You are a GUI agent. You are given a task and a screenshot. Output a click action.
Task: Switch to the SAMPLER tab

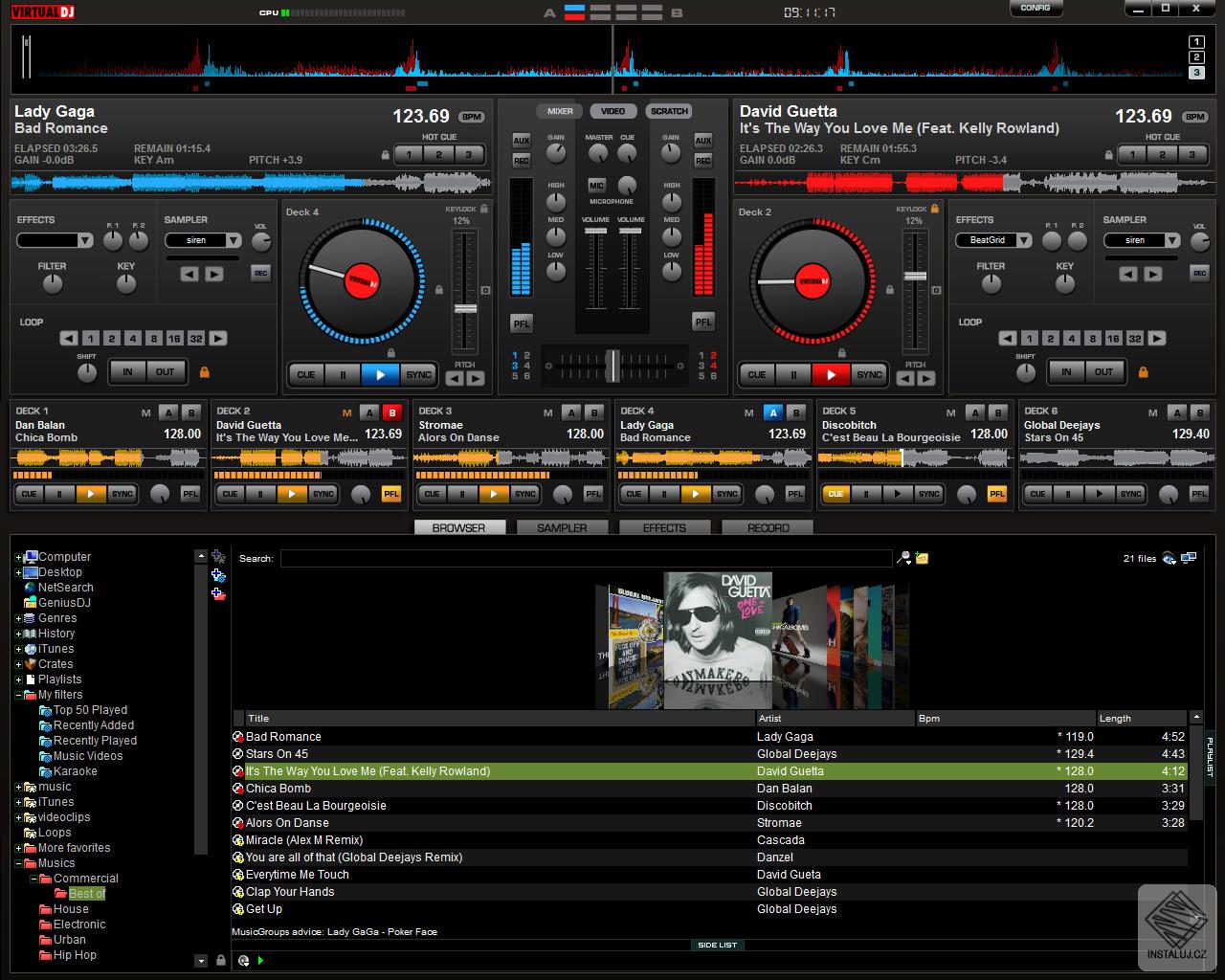click(563, 527)
